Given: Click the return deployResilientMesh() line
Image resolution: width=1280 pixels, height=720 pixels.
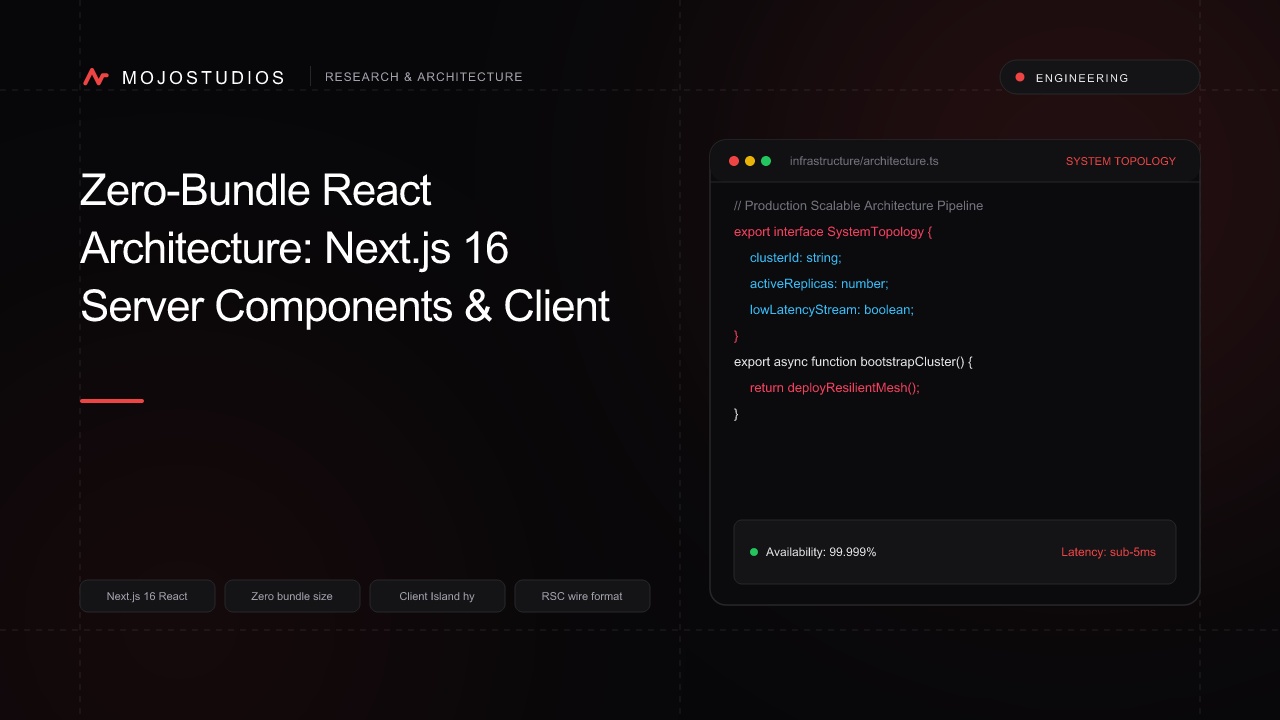Looking at the screenshot, I should 834,388.
